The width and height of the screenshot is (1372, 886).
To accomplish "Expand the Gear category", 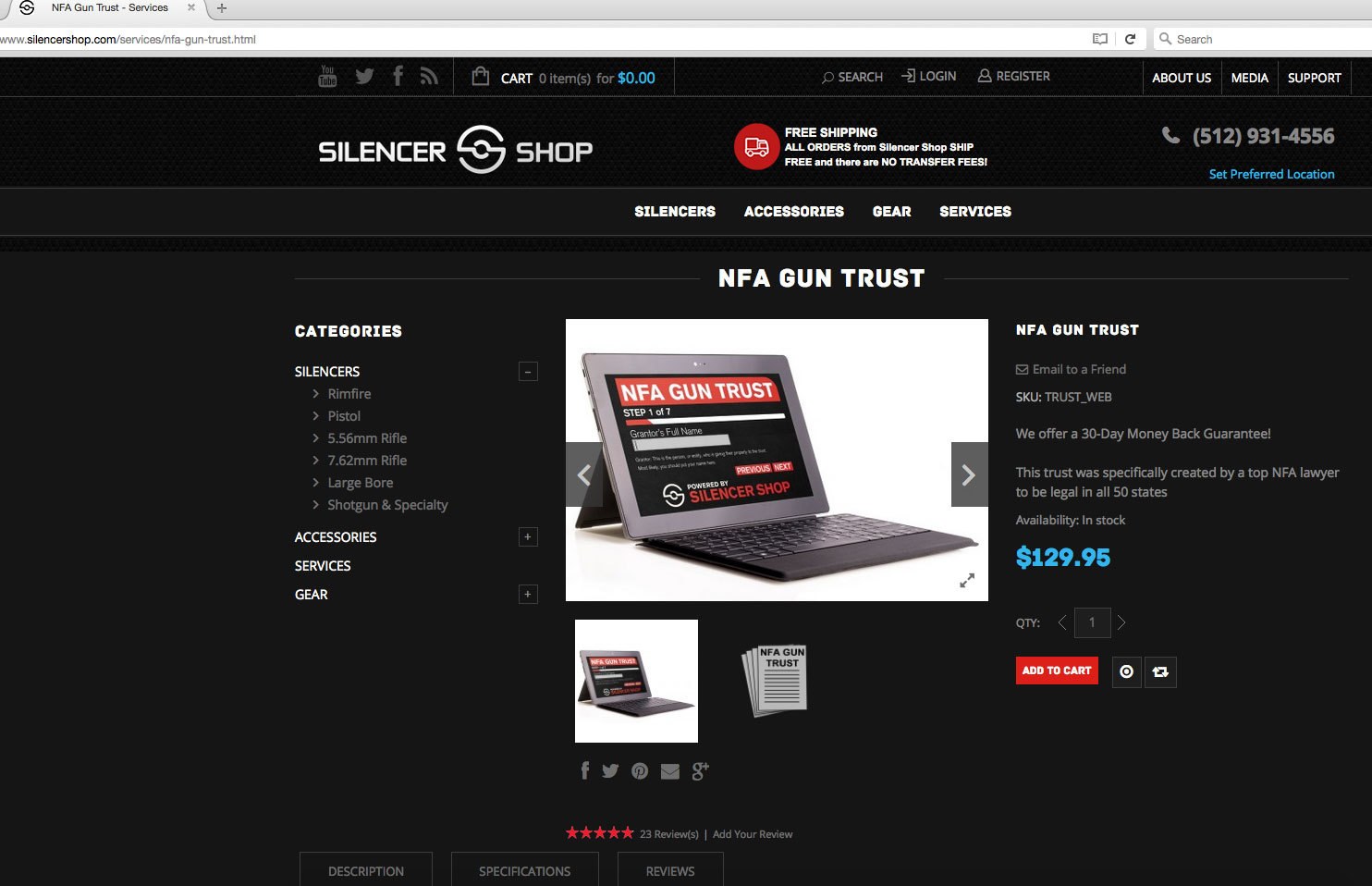I will 528,594.
